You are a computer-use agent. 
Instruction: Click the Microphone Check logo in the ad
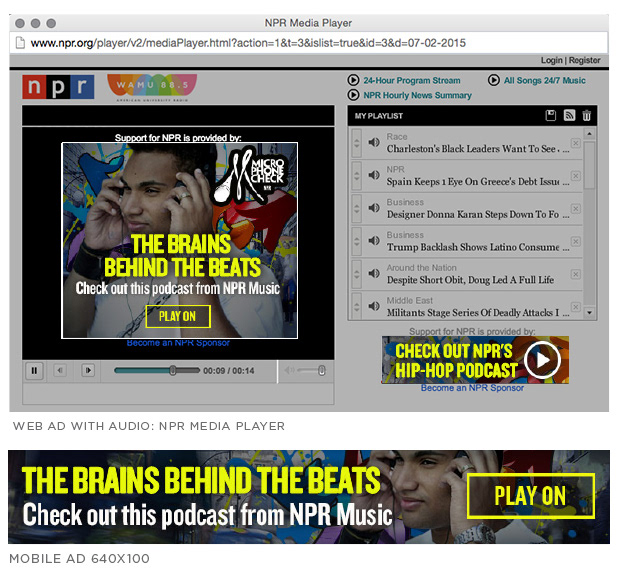coord(250,176)
